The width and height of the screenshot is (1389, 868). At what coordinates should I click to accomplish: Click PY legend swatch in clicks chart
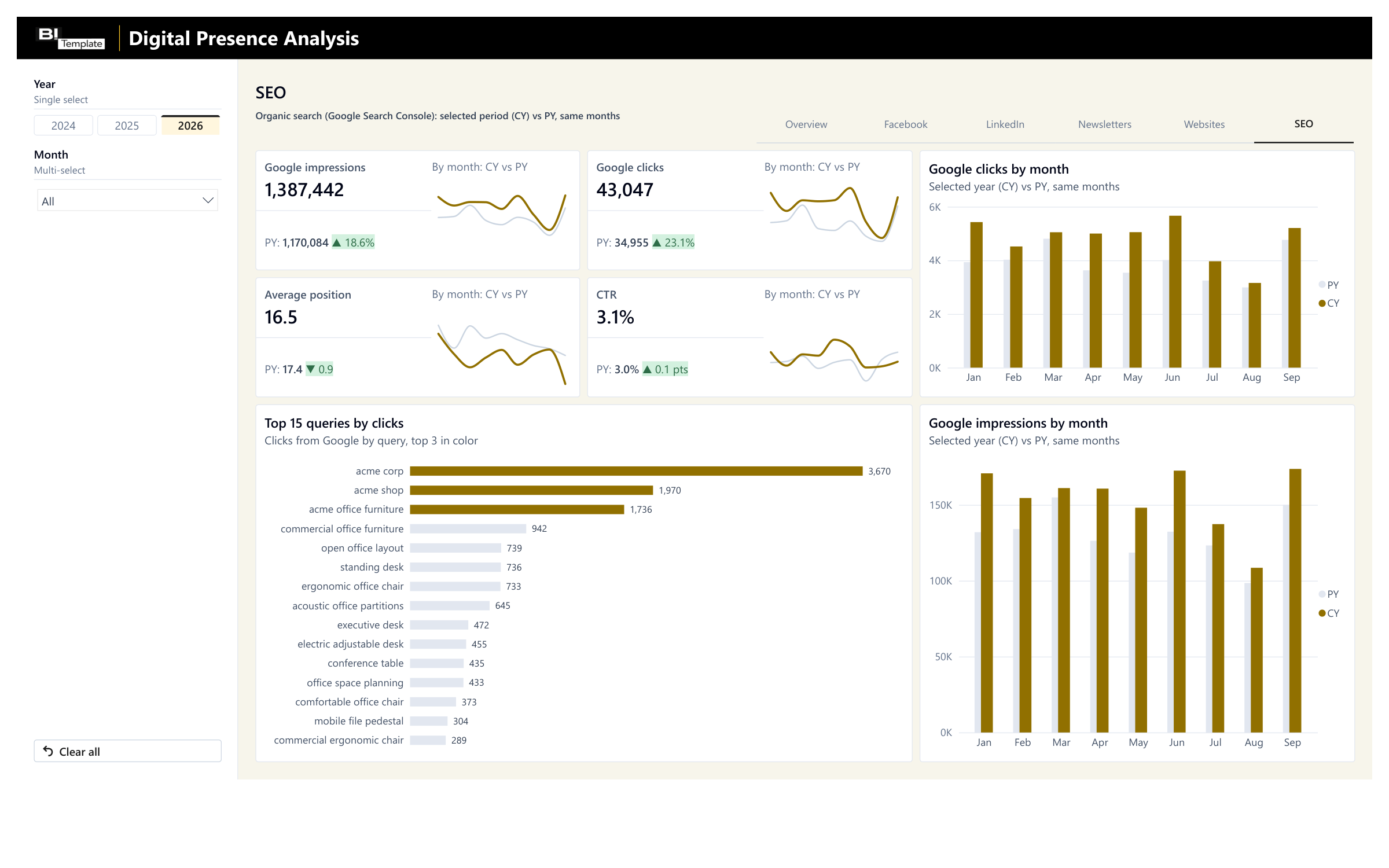[1322, 285]
